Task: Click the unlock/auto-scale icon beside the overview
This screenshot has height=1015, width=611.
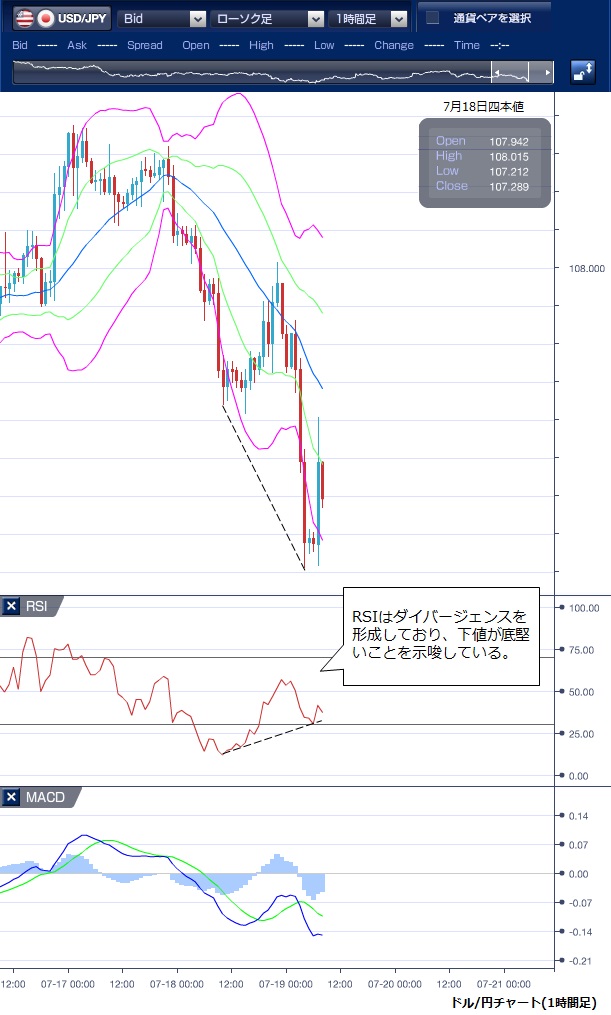Action: pyautogui.click(x=583, y=72)
